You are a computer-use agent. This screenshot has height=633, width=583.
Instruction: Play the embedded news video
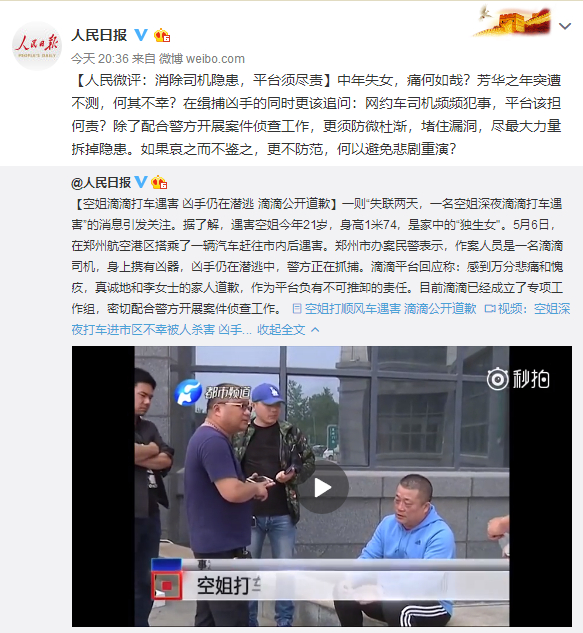pos(322,488)
